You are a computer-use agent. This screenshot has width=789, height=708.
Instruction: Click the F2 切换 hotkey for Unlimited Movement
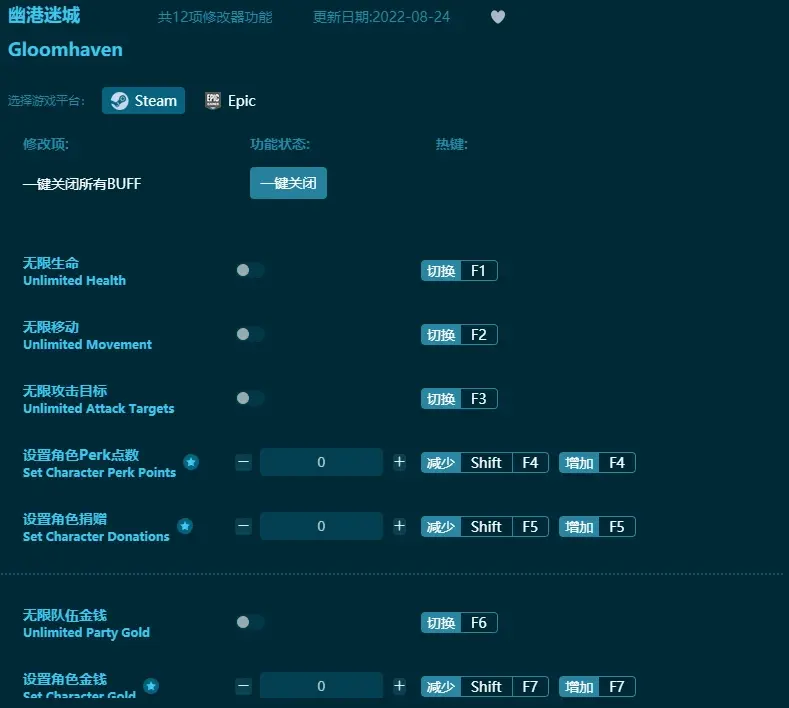tap(459, 335)
